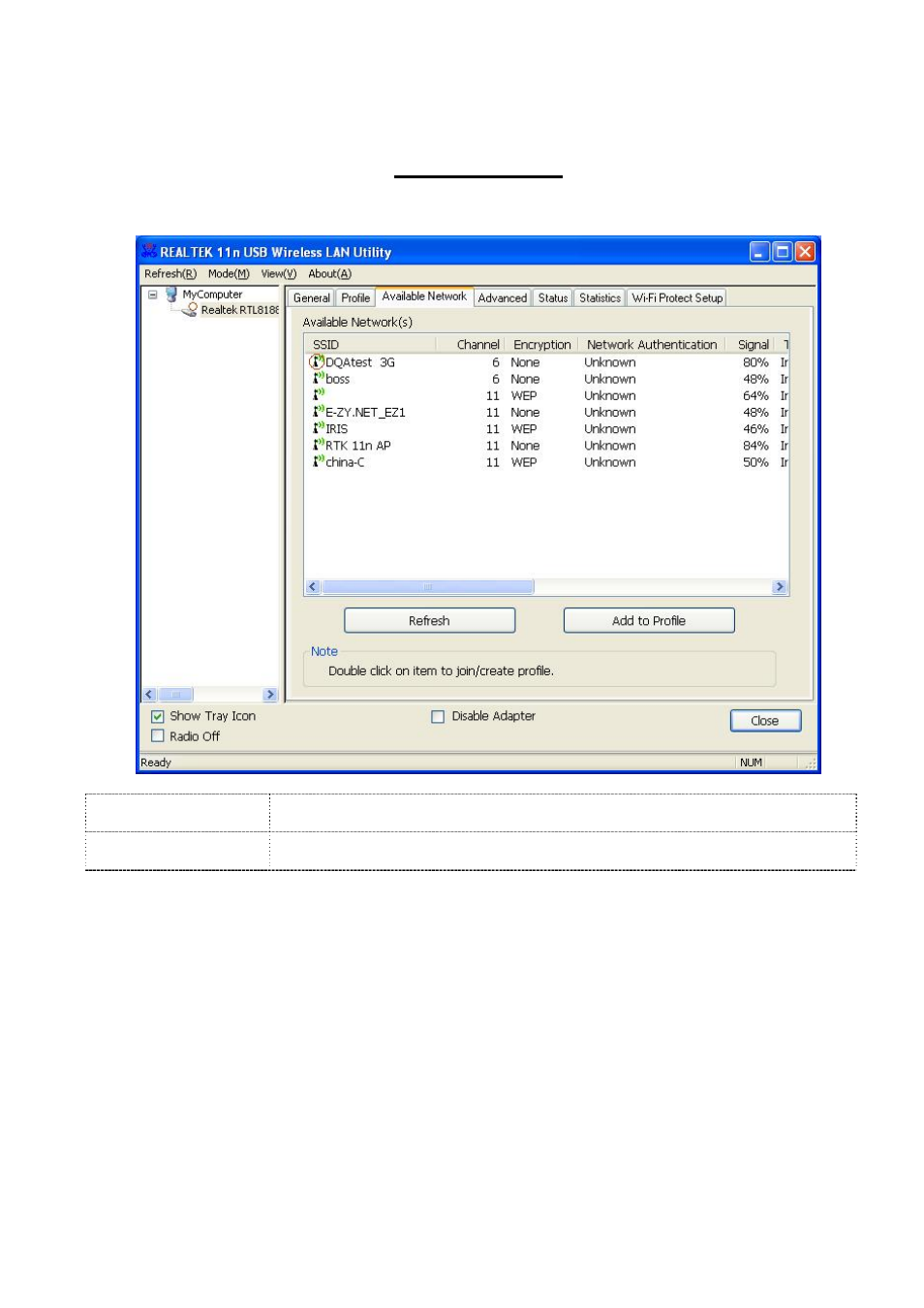This screenshot has height=1308, width=924.
Task: Open the Mode(M) menu
Action: click(229, 274)
